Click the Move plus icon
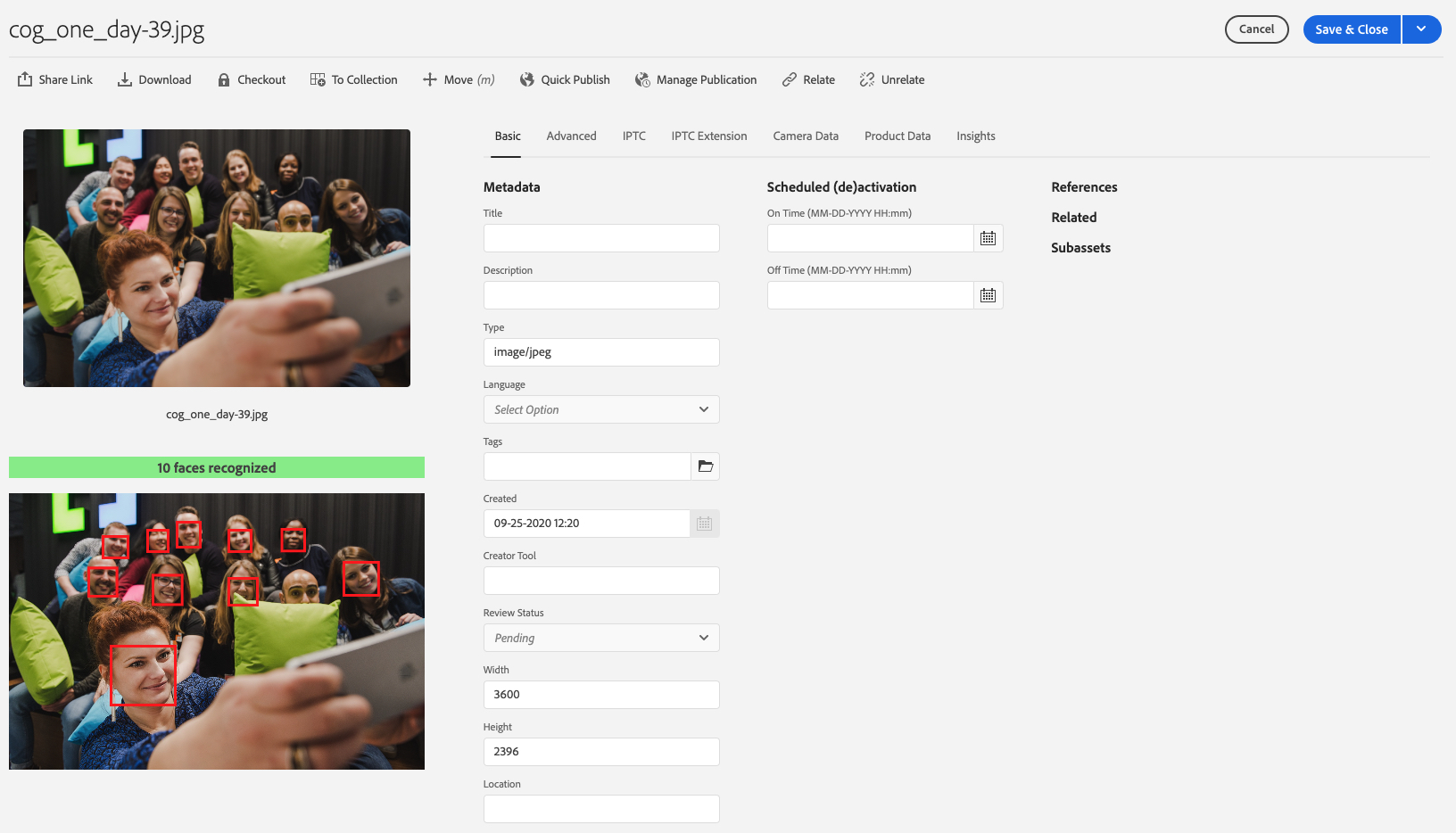The width and height of the screenshot is (1456, 833). coord(430,79)
